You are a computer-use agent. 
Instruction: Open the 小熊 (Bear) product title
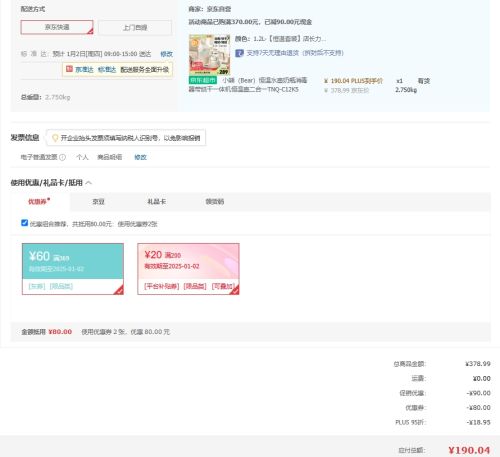click(x=248, y=85)
